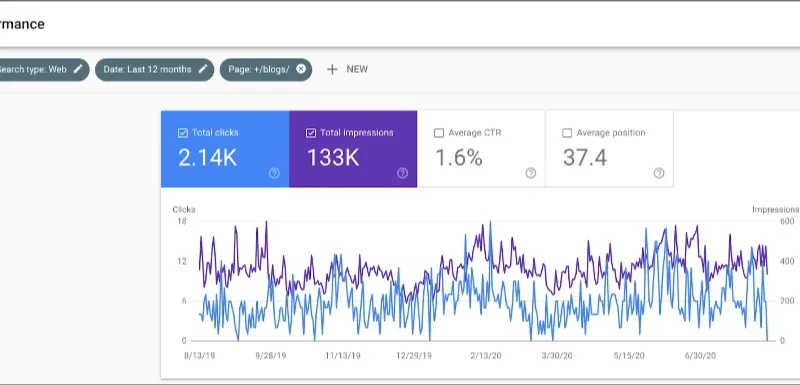Screen dimensions: 800x385
Task: Select the 1.6% average CTR value
Action: 459,158
